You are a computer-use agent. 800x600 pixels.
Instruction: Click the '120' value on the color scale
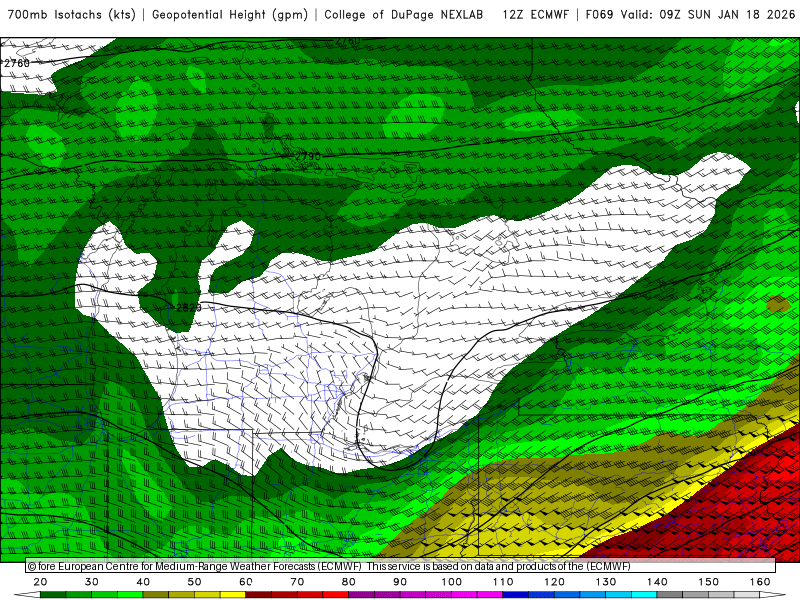click(x=554, y=582)
